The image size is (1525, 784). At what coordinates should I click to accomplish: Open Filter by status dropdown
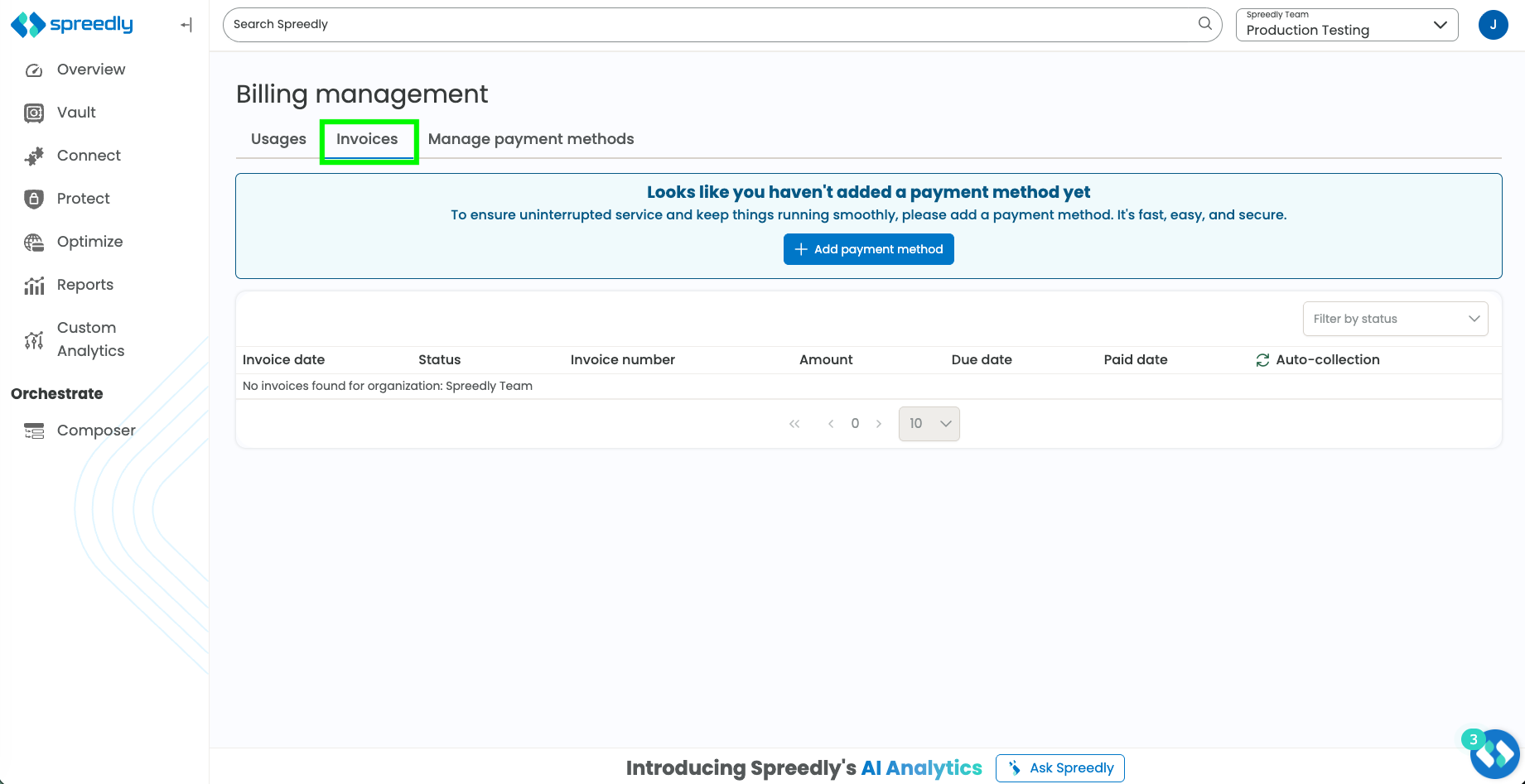[x=1396, y=319]
